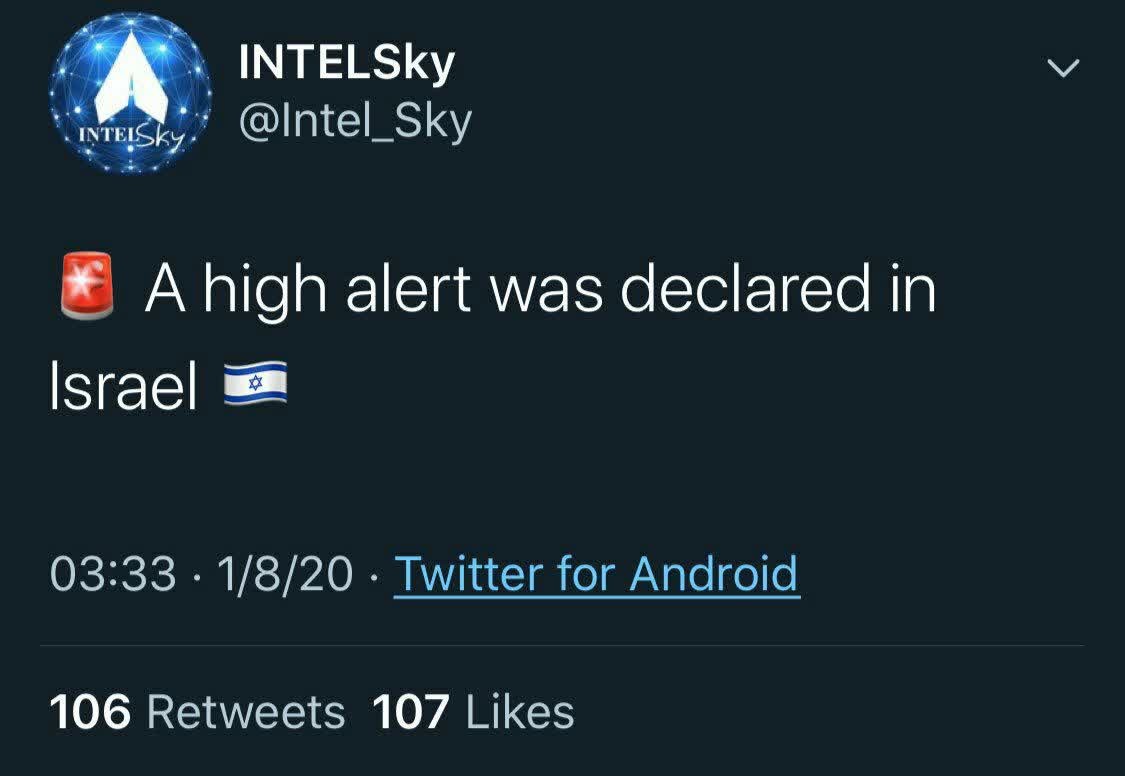The width and height of the screenshot is (1125, 776).
Task: Select the 1/8/20 tweet date
Action: (285, 574)
